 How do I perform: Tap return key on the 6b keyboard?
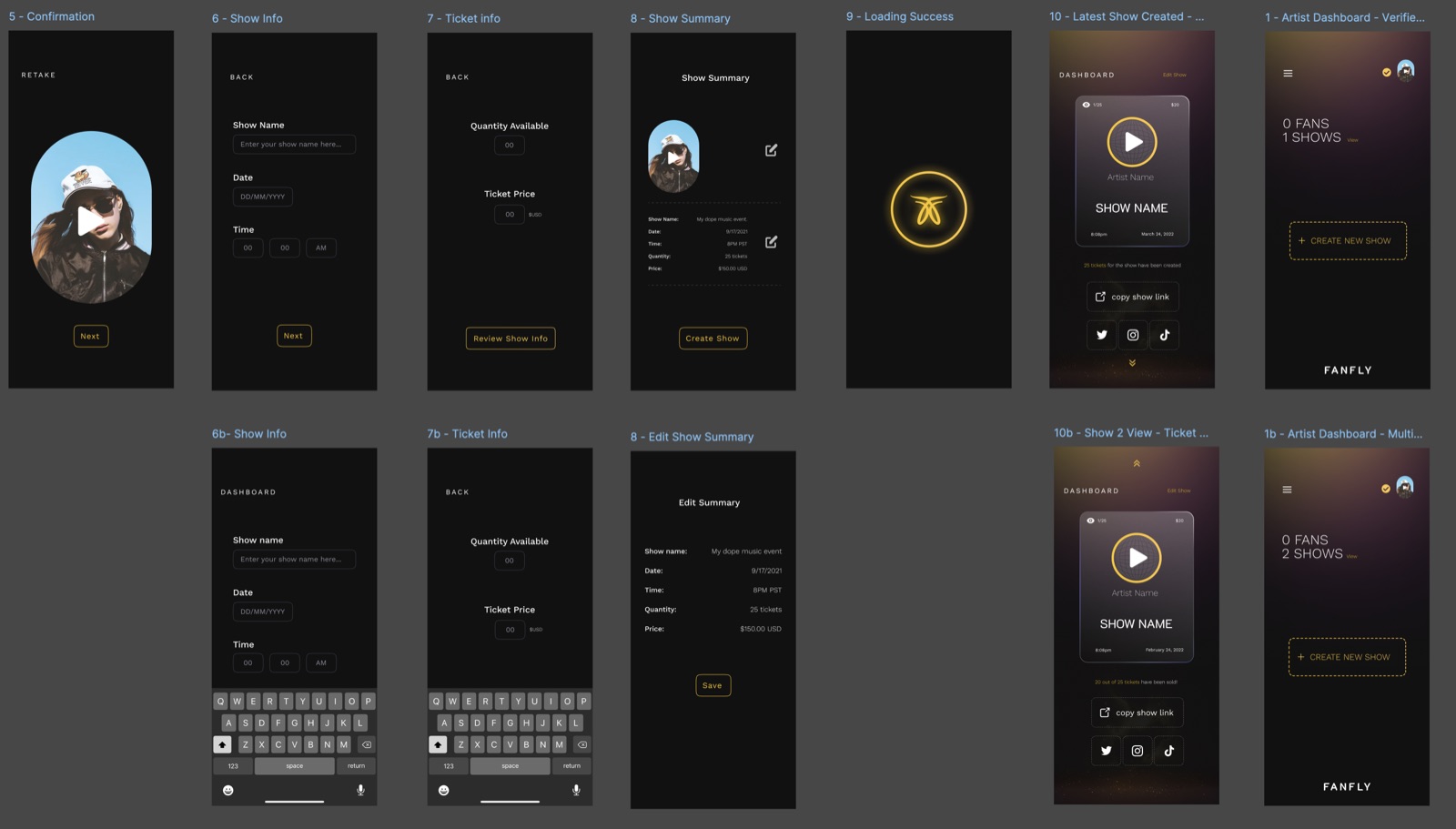coord(356,766)
